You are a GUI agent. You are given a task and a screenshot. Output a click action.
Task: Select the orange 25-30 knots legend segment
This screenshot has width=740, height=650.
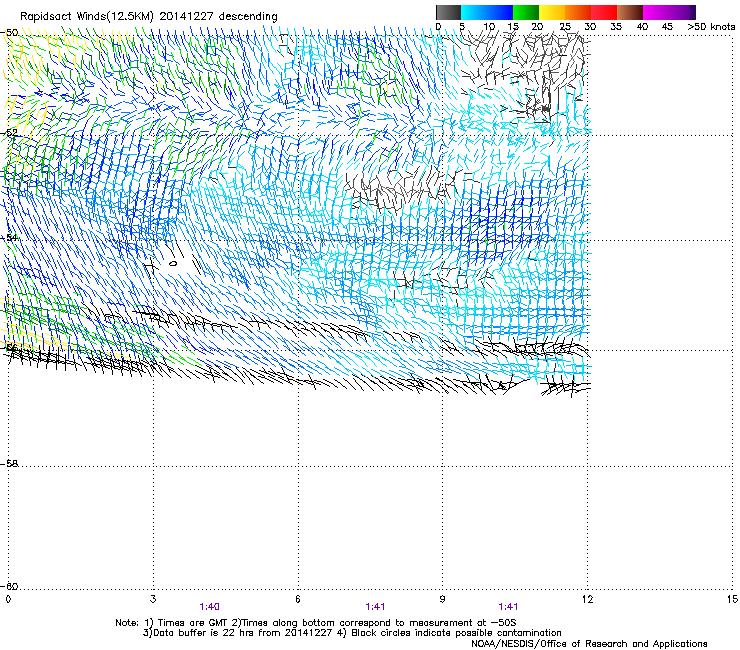pos(578,12)
